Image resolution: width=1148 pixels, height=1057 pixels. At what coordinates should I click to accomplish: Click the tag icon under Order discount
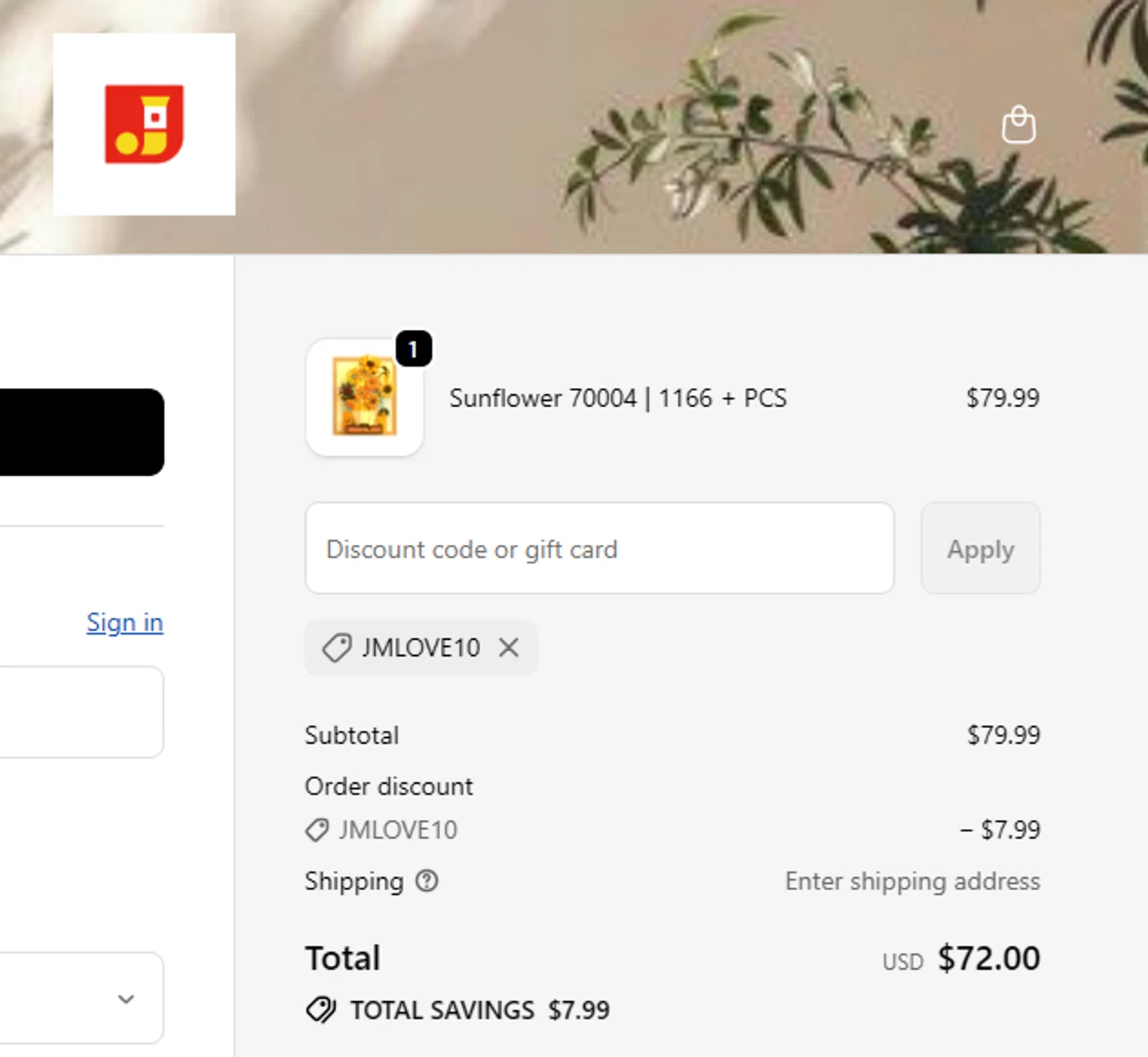coord(317,830)
